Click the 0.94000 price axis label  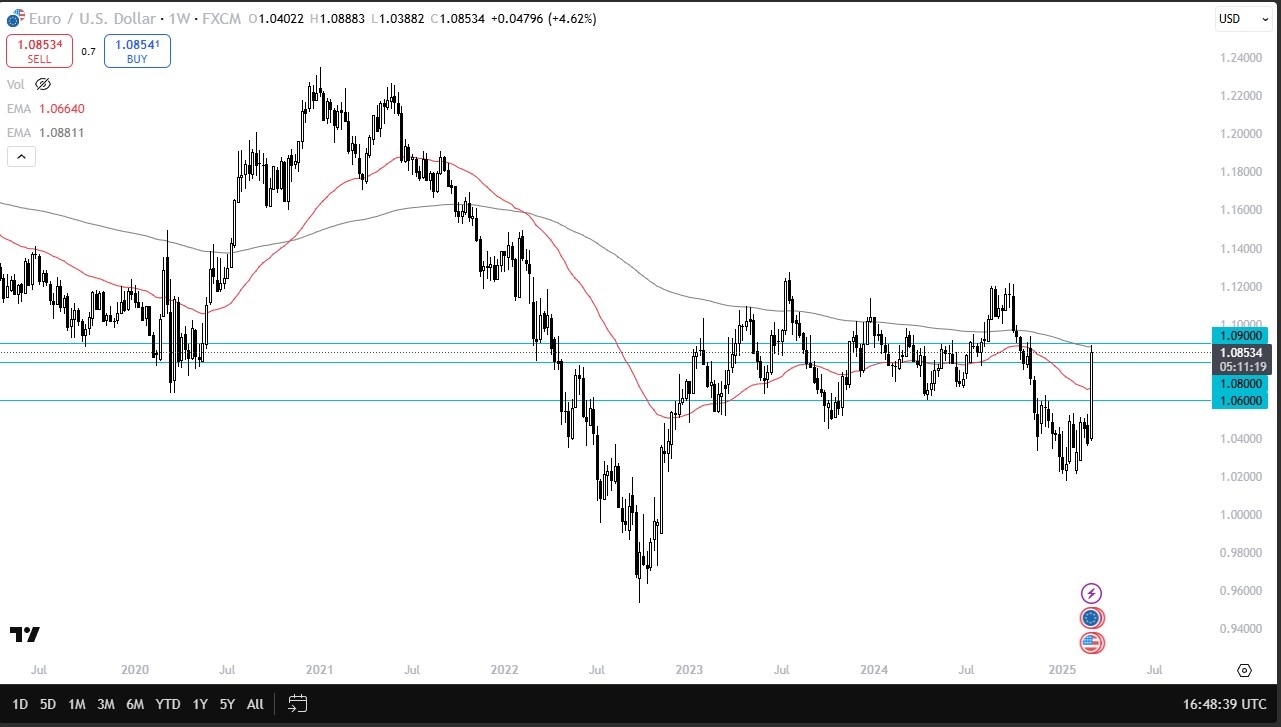[x=1241, y=628]
